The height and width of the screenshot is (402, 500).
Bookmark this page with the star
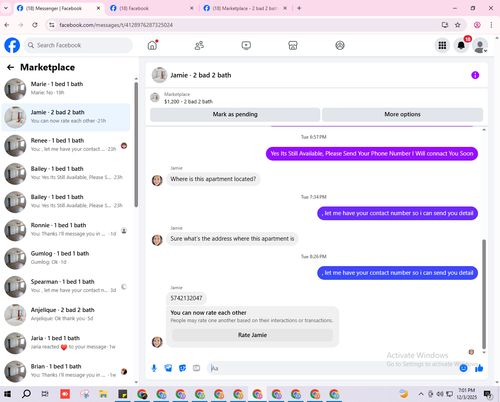click(458, 25)
